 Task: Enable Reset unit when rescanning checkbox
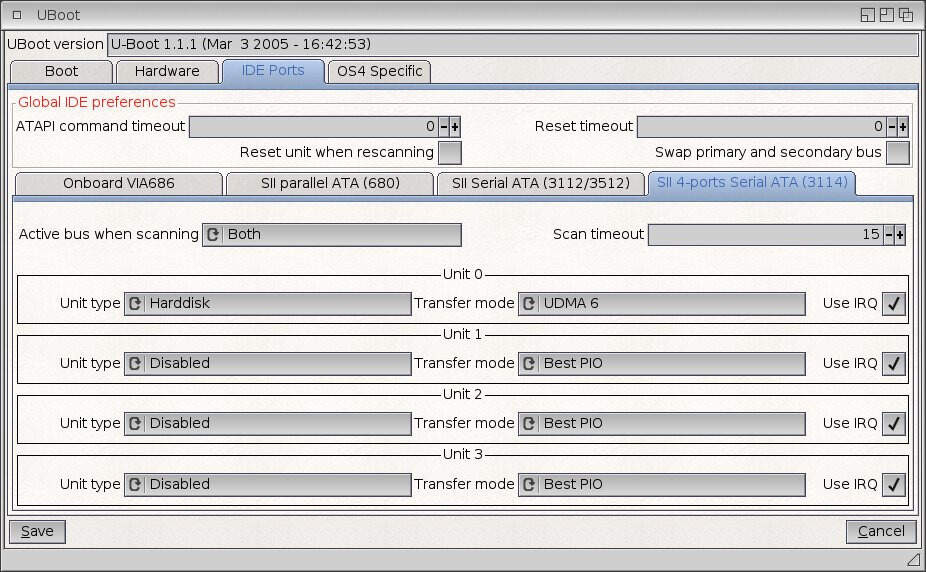click(450, 153)
